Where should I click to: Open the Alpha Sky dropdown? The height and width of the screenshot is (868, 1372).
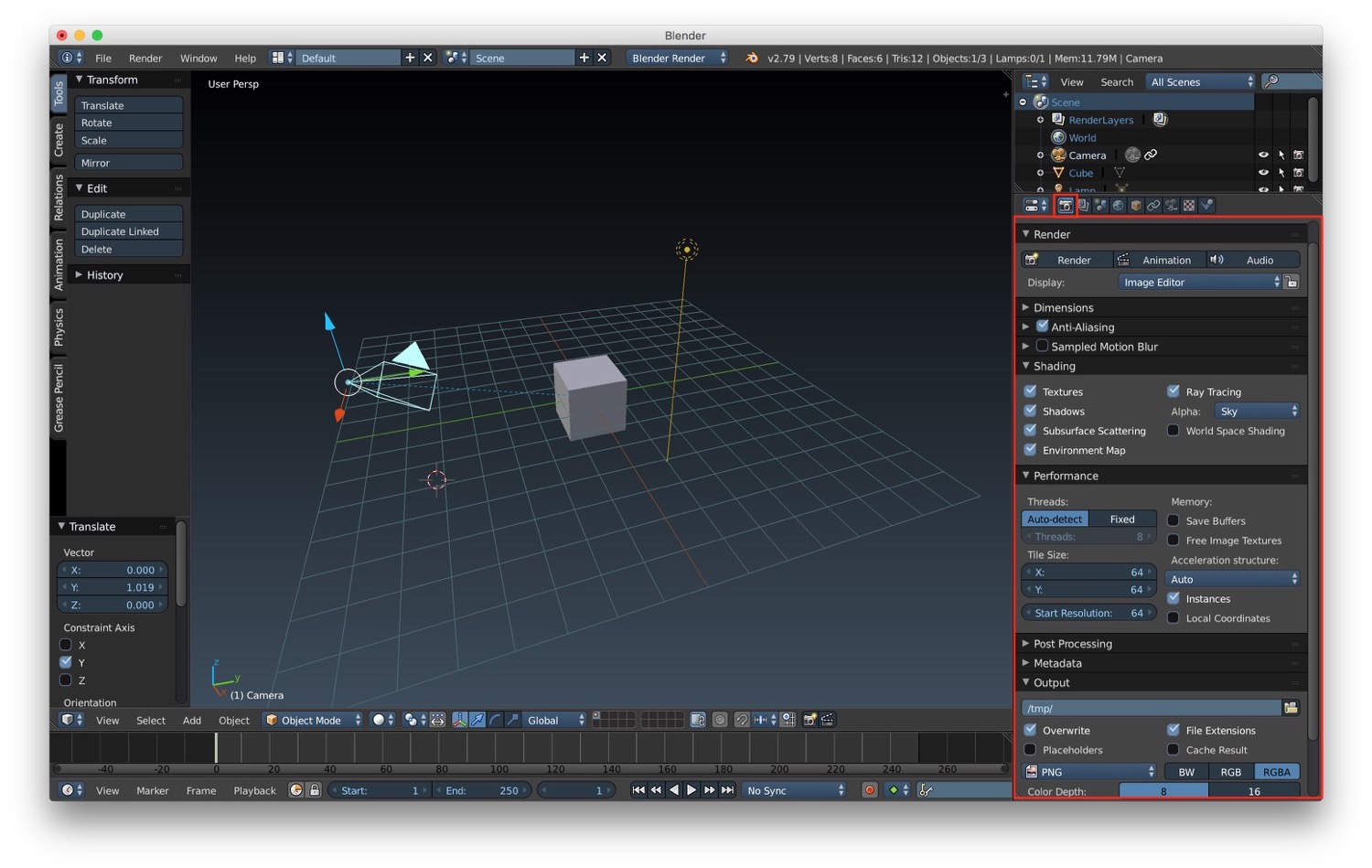tap(1257, 412)
